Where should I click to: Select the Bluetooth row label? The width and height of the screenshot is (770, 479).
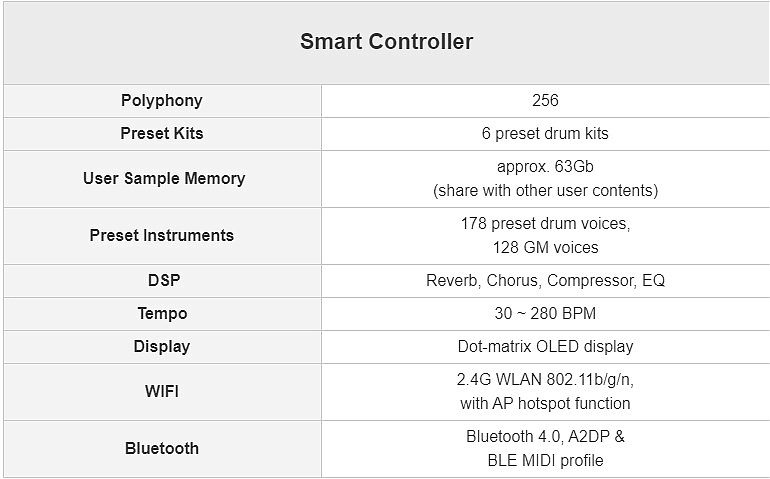pyautogui.click(x=161, y=448)
